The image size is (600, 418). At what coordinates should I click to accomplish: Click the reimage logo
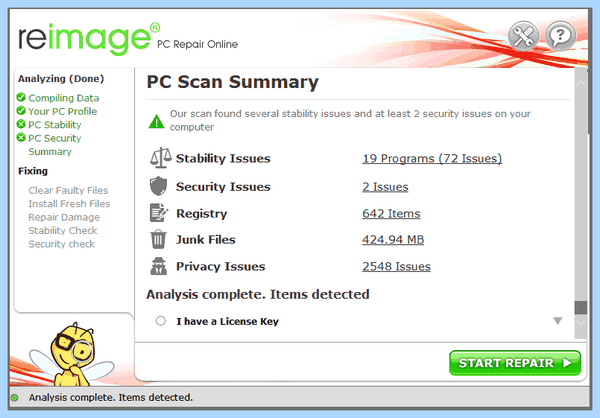point(89,38)
